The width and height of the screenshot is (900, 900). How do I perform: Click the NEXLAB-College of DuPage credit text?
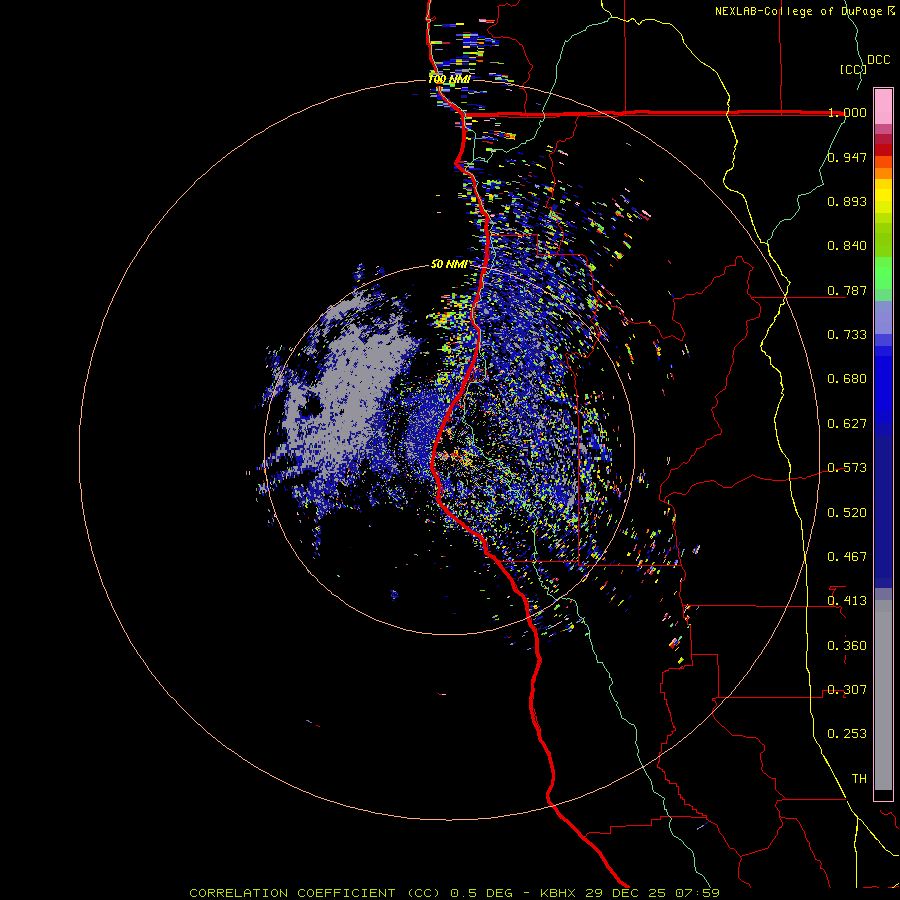799,11
